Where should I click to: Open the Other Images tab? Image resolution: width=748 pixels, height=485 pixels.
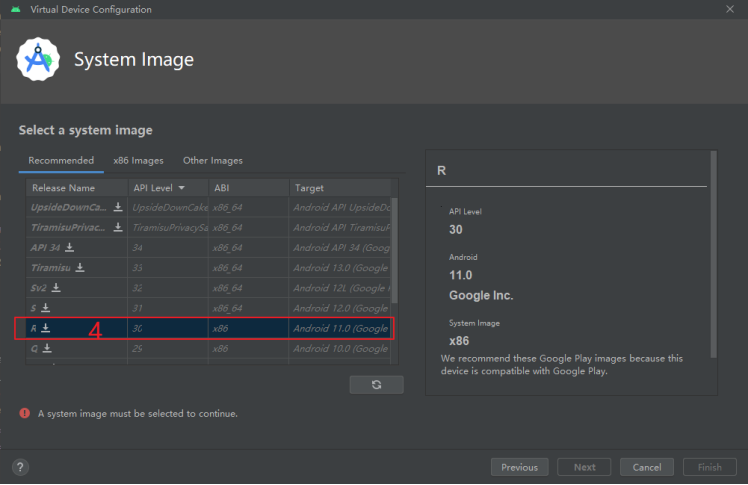tap(213, 161)
